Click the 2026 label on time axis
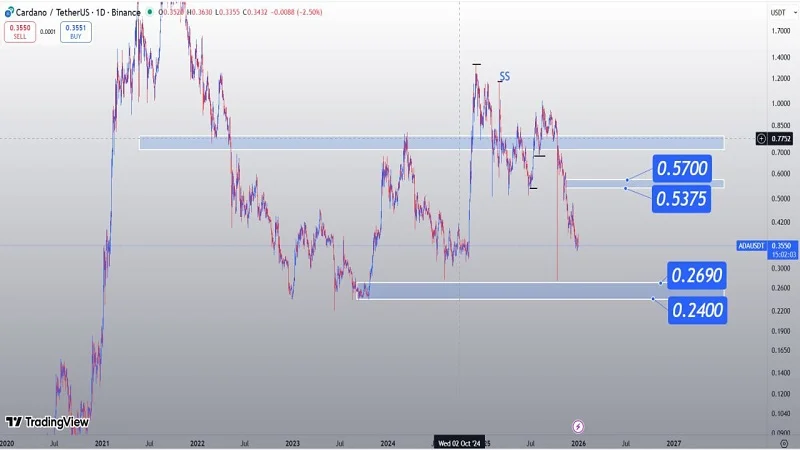The image size is (800, 450). [578, 441]
